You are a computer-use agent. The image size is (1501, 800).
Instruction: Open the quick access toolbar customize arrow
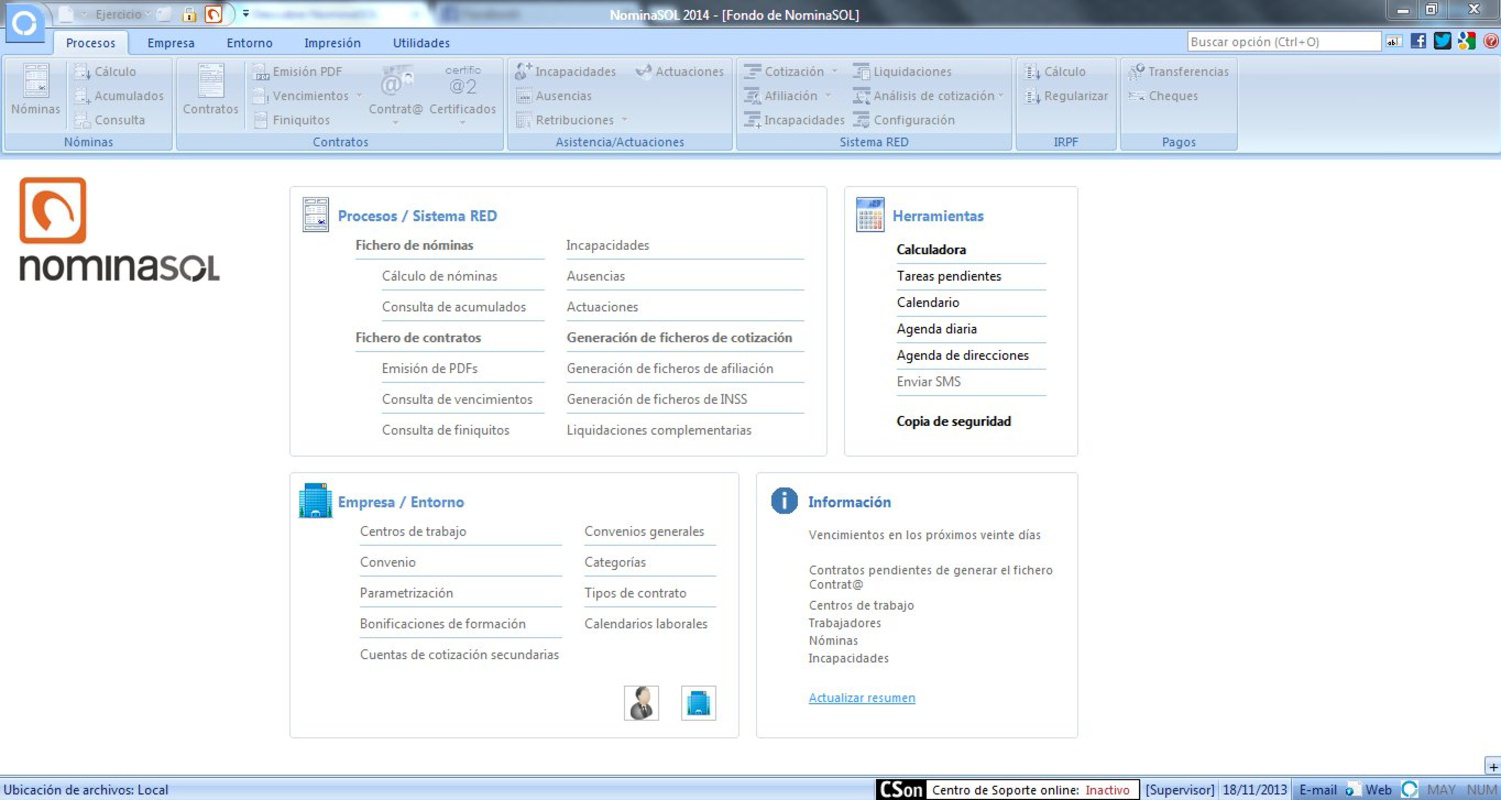point(245,14)
